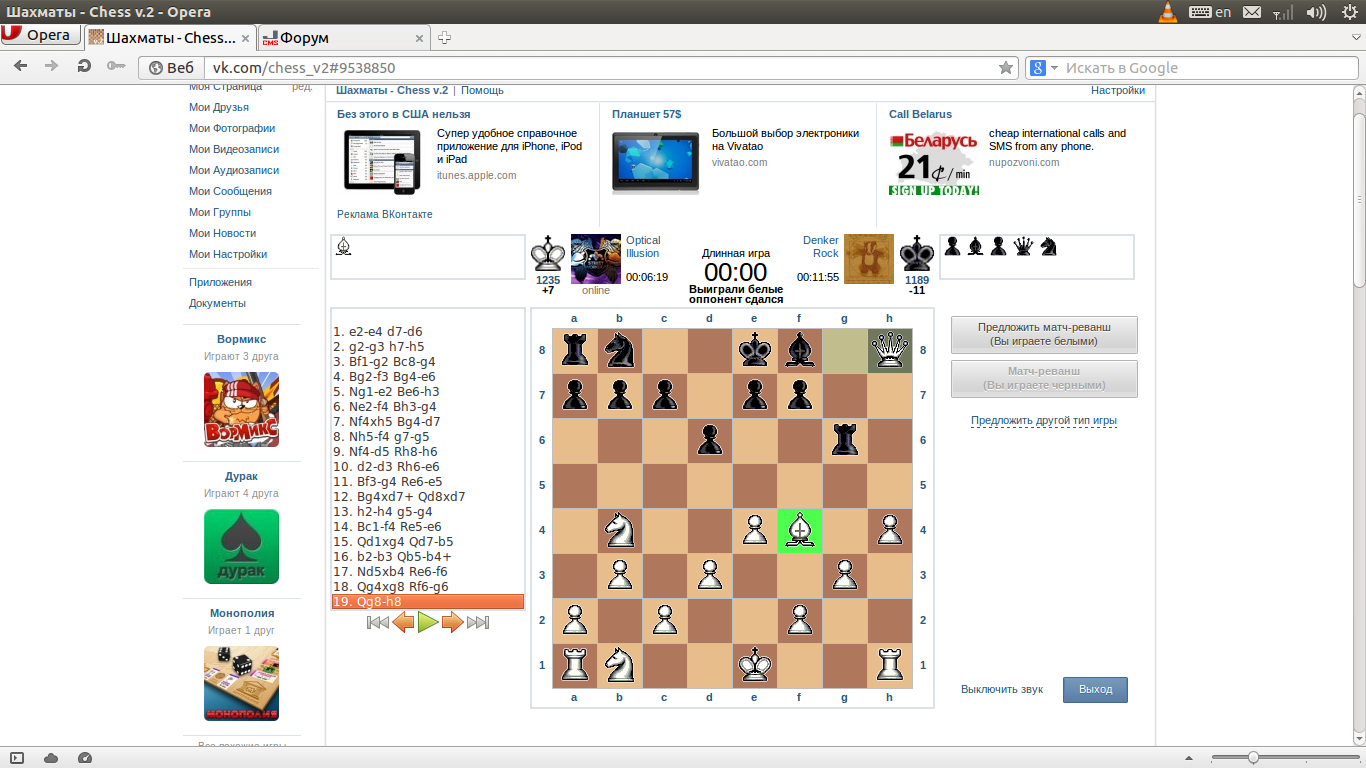Click the black king on e8
Screen dimensions: 1366x768
pyautogui.click(x=754, y=351)
